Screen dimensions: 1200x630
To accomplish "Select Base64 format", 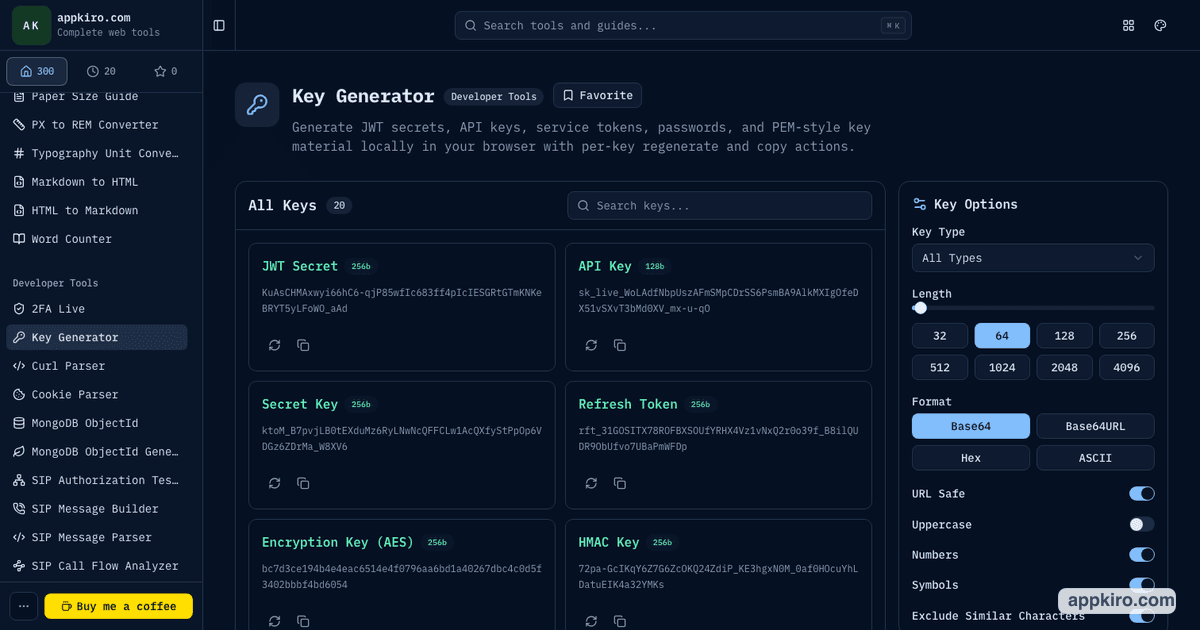I will coord(971,426).
